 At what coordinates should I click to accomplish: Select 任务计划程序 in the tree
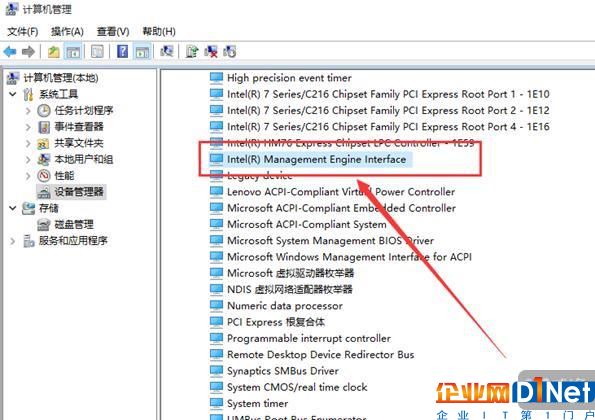[84, 110]
